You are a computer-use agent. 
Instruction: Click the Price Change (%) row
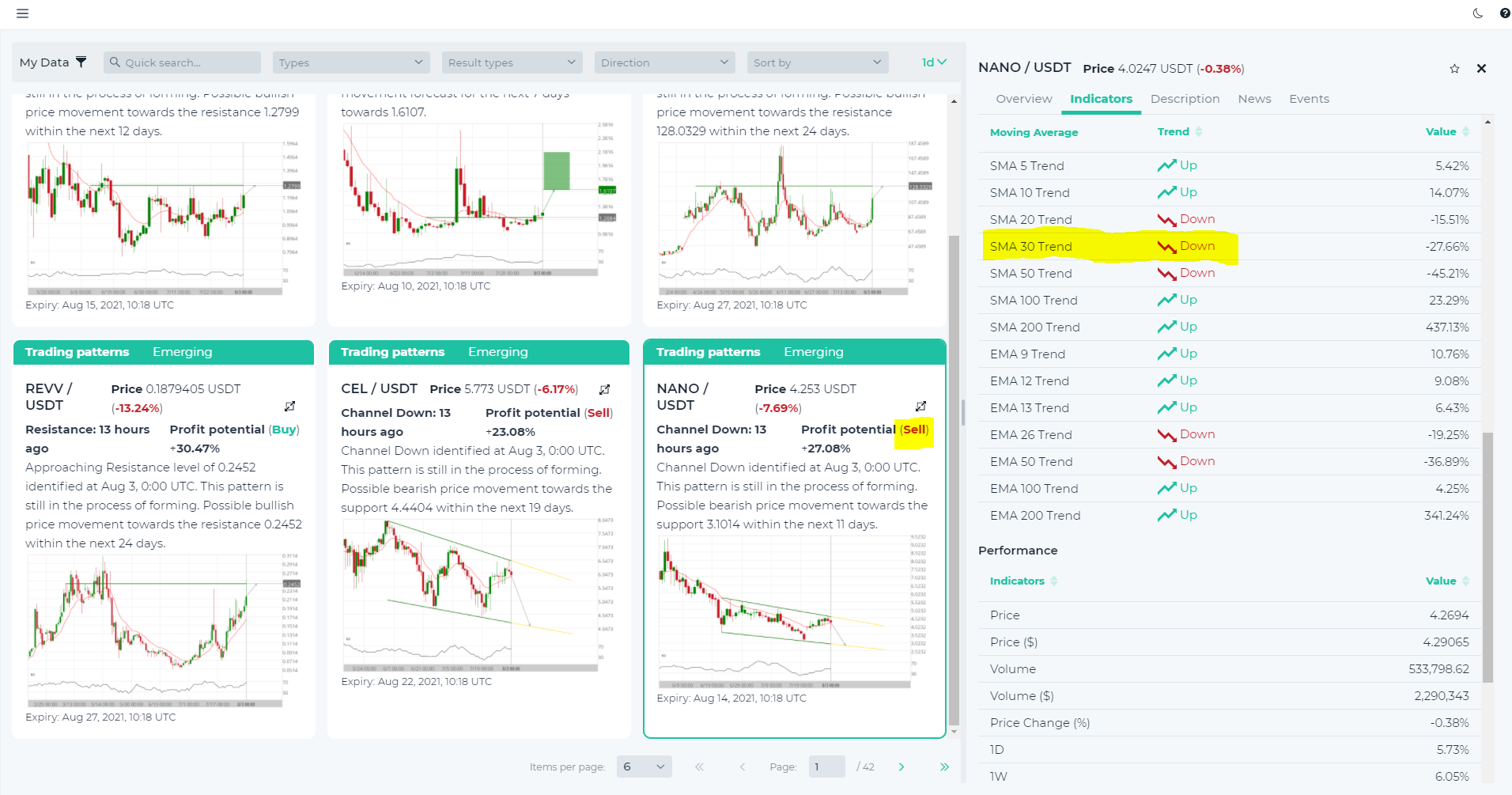pyautogui.click(x=1229, y=723)
